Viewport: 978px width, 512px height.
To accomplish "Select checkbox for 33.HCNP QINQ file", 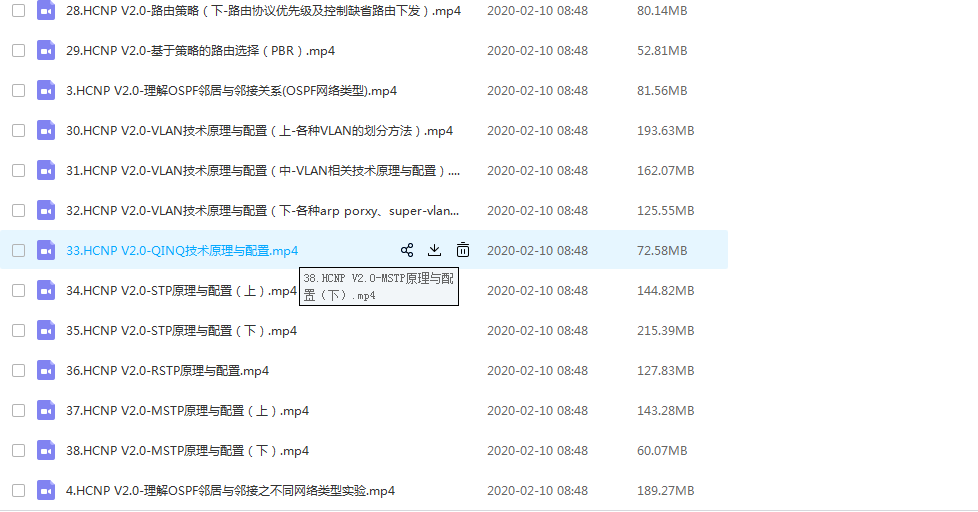I will 18,250.
